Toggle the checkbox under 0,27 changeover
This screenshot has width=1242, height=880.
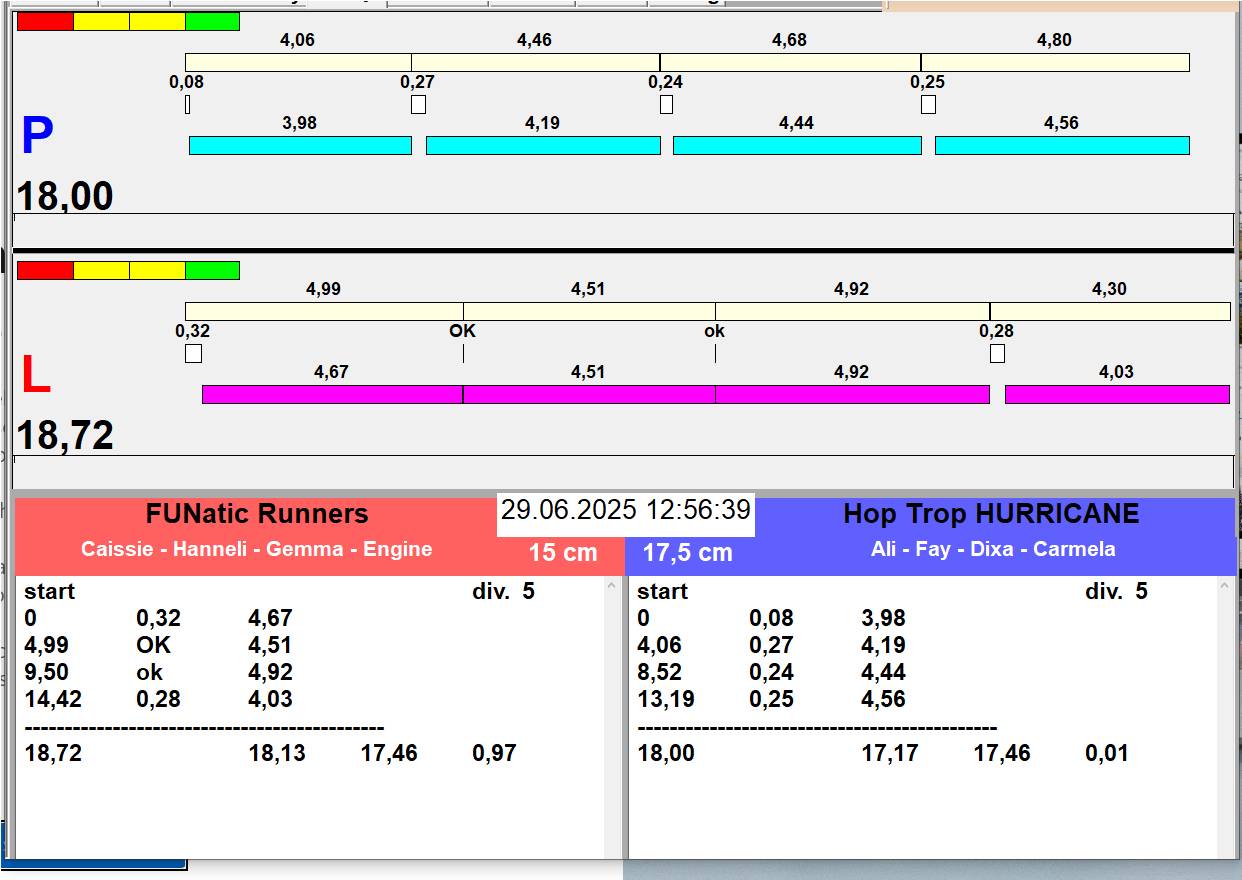click(x=418, y=105)
